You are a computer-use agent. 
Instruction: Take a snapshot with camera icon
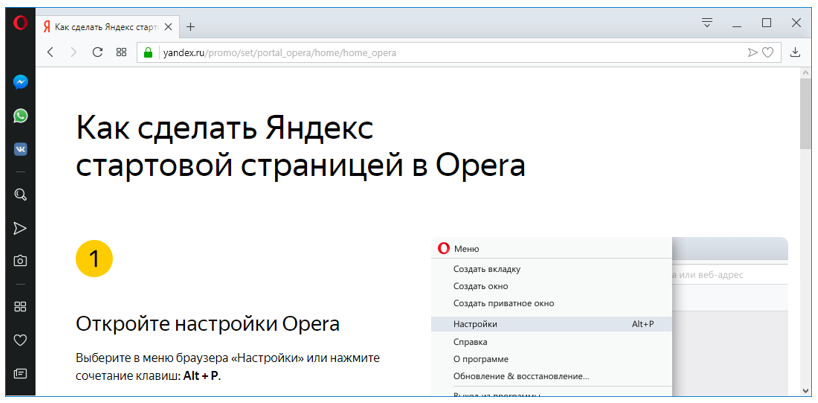[x=20, y=261]
